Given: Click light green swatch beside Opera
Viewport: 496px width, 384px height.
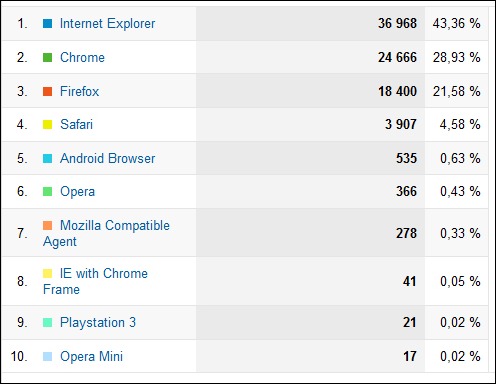Looking at the screenshot, I should pos(47,192).
